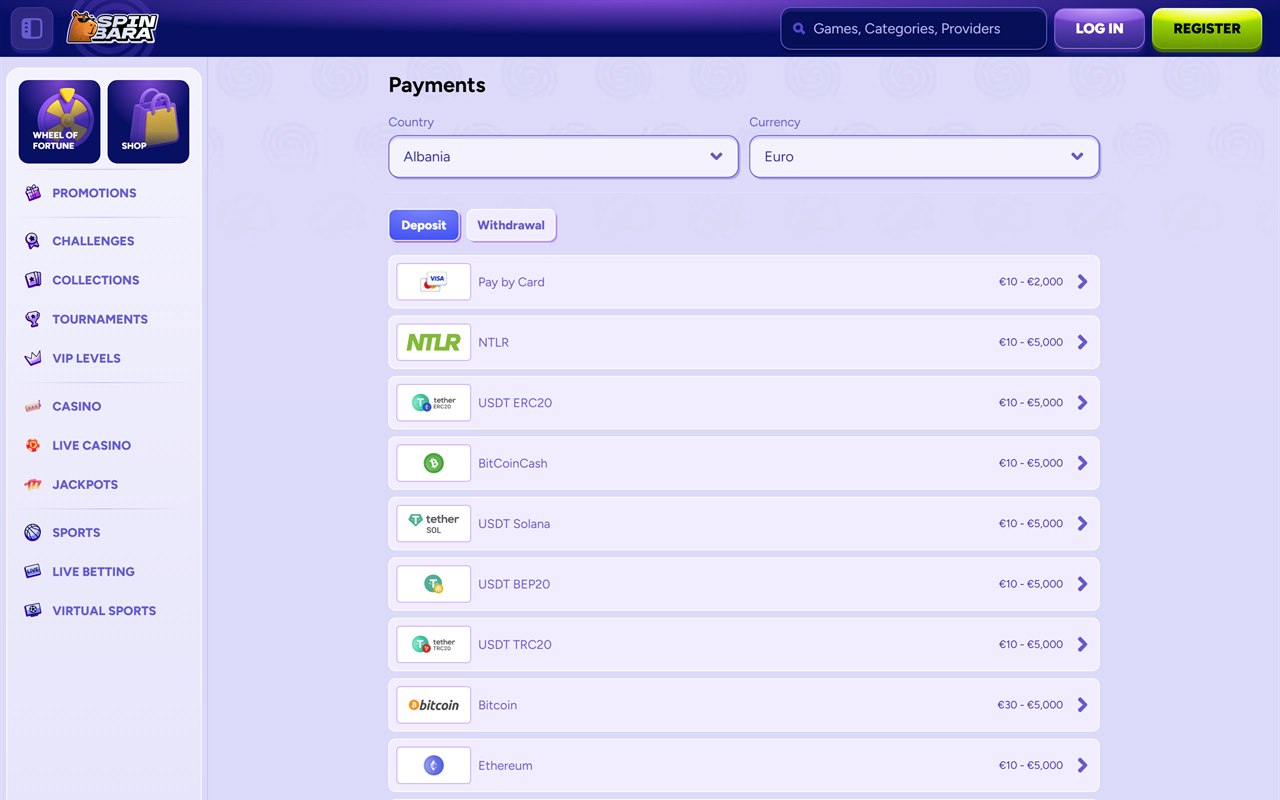
Task: Open Live Casino from the sidebar
Action: click(92, 445)
